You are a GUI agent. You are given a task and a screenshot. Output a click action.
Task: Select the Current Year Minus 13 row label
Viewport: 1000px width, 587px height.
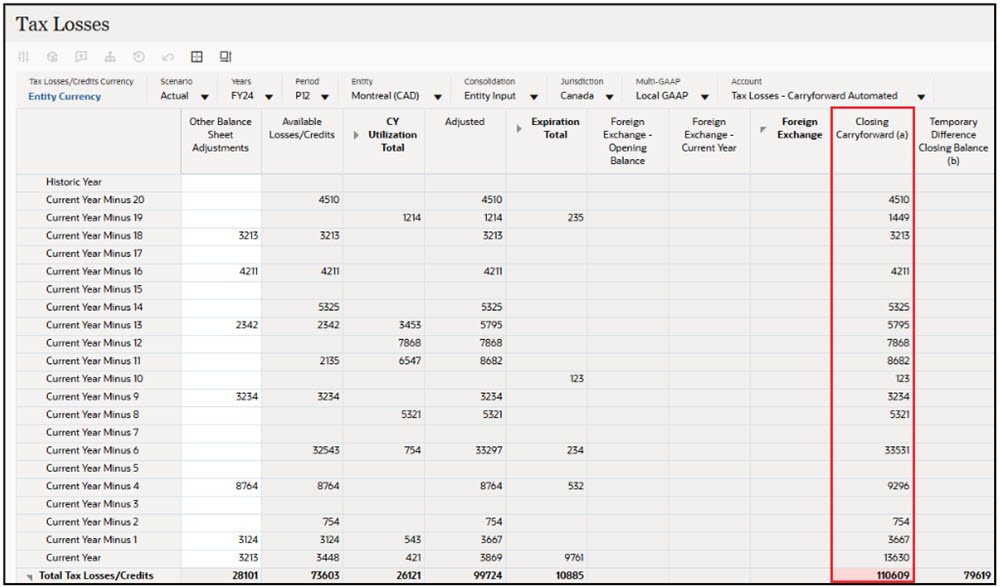pyautogui.click(x=94, y=325)
